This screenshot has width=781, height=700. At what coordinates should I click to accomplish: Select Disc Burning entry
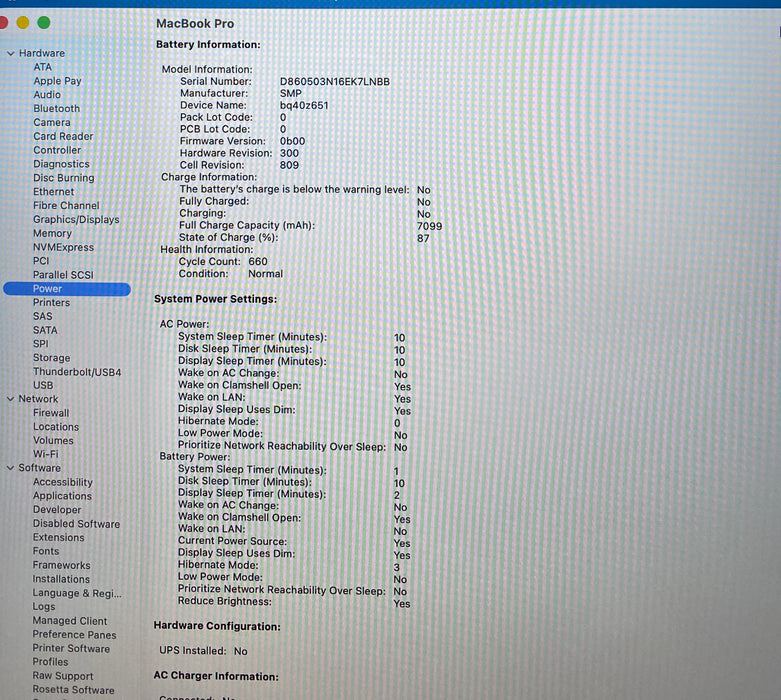point(64,178)
